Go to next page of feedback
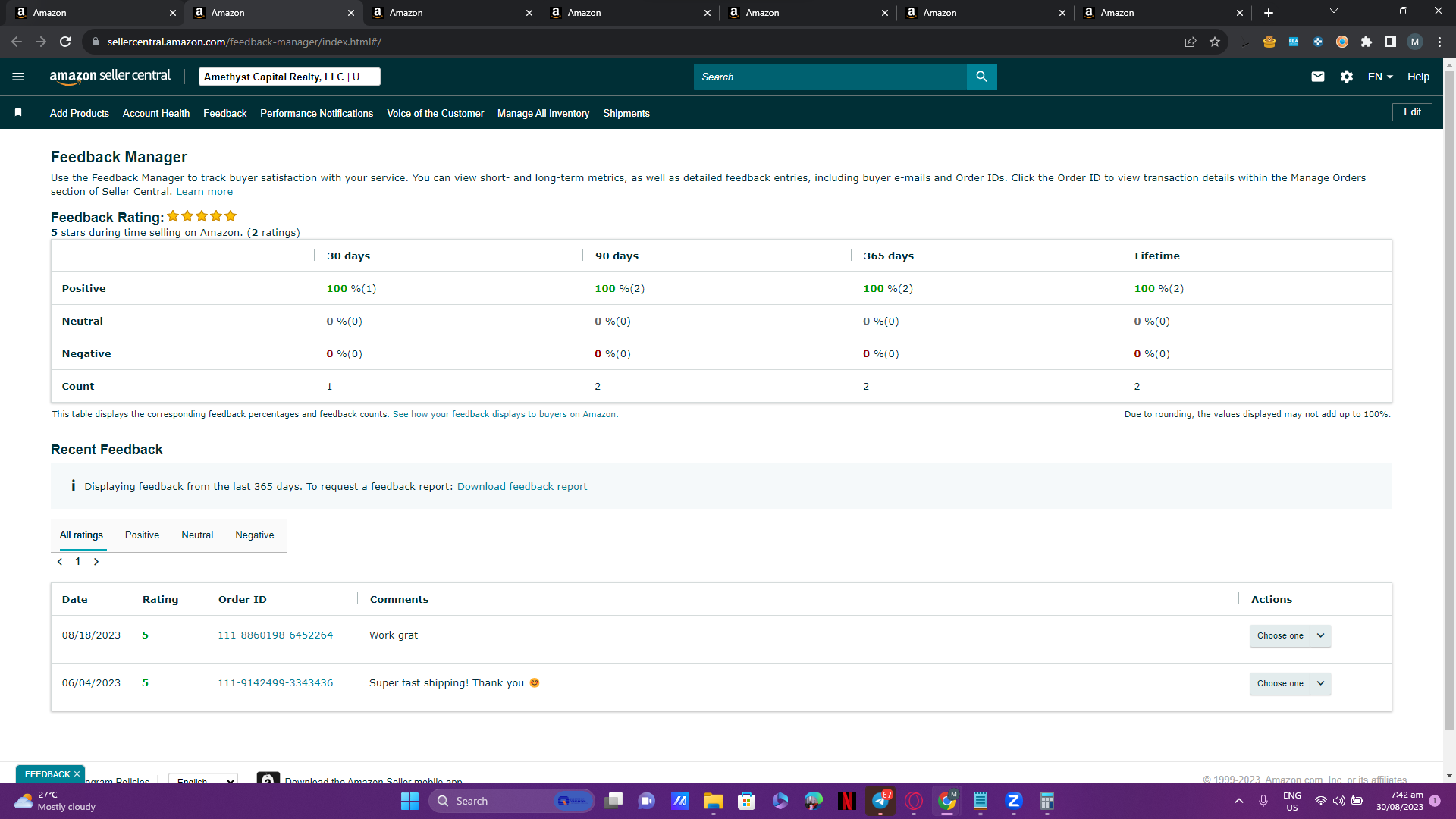 [x=96, y=562]
